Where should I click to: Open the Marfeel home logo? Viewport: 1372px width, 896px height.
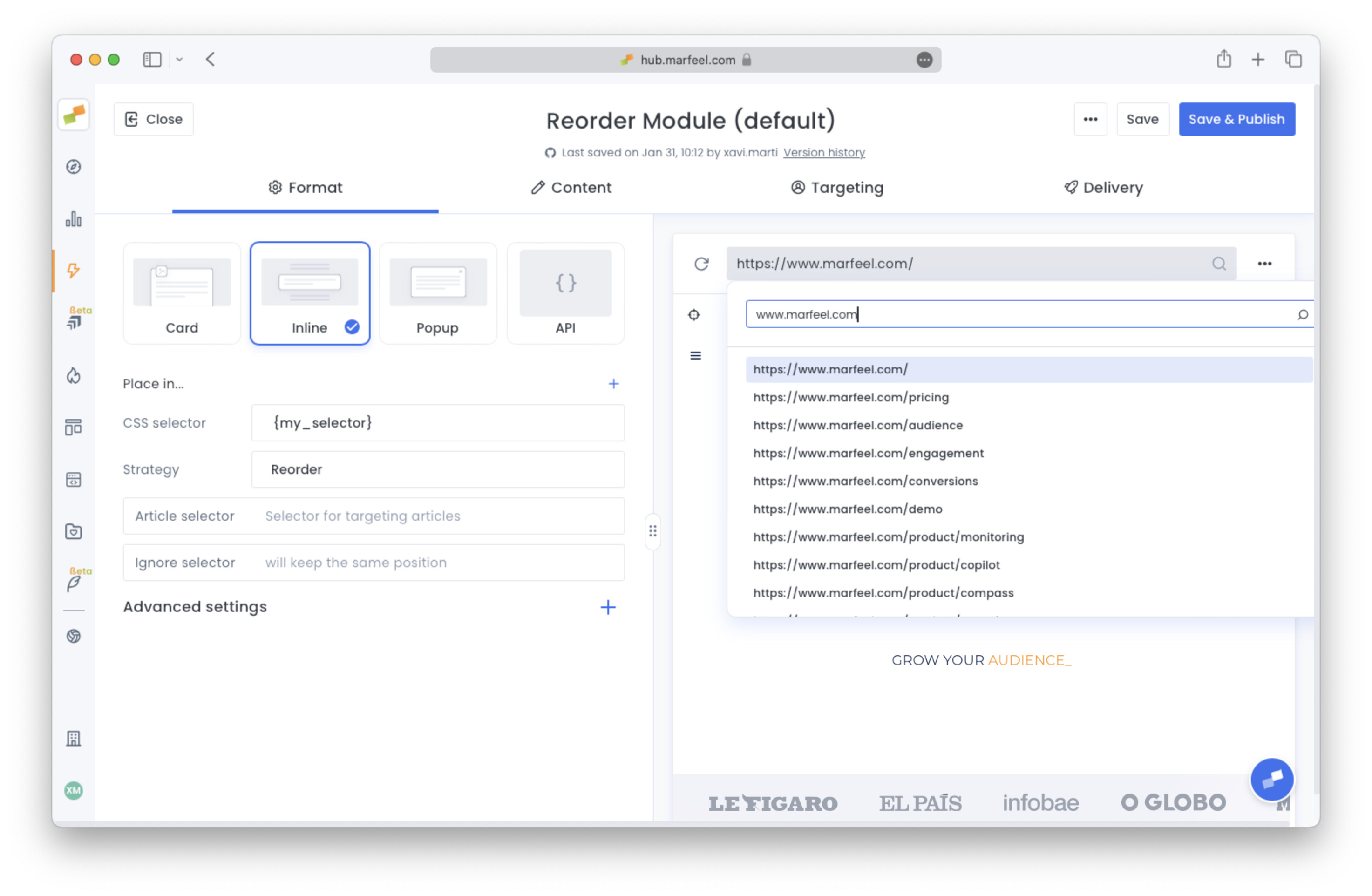(x=73, y=115)
